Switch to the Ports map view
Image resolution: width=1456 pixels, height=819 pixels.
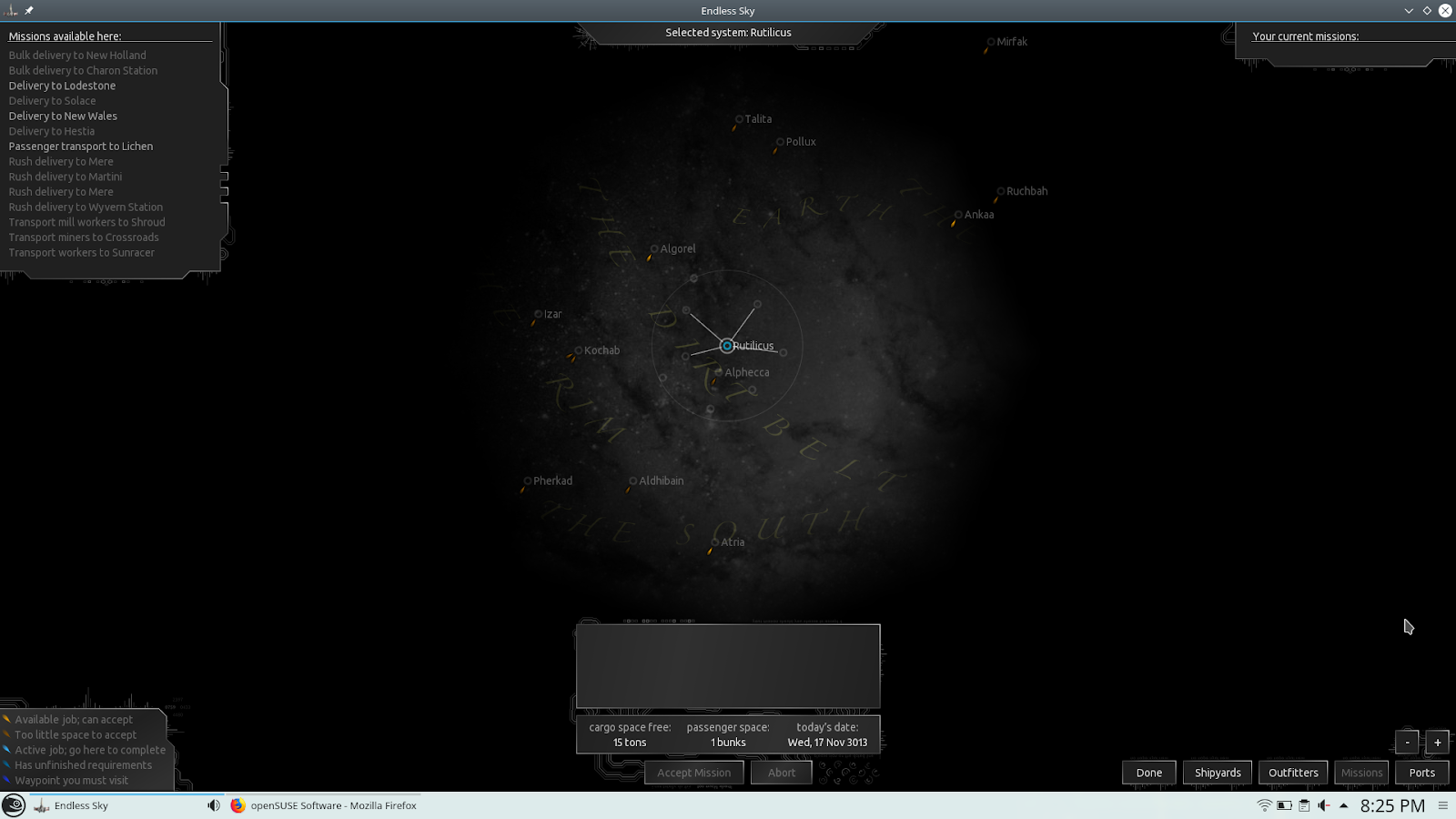coord(1421,773)
